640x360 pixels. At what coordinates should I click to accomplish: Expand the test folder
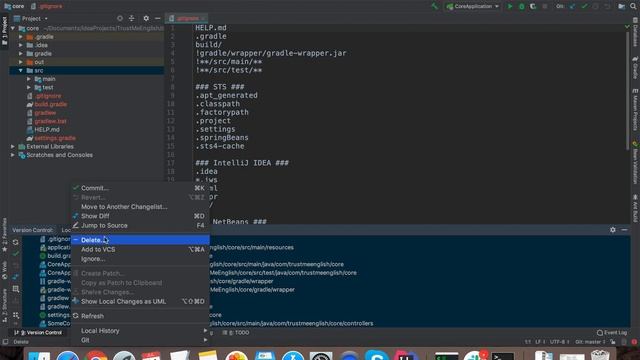(29, 87)
